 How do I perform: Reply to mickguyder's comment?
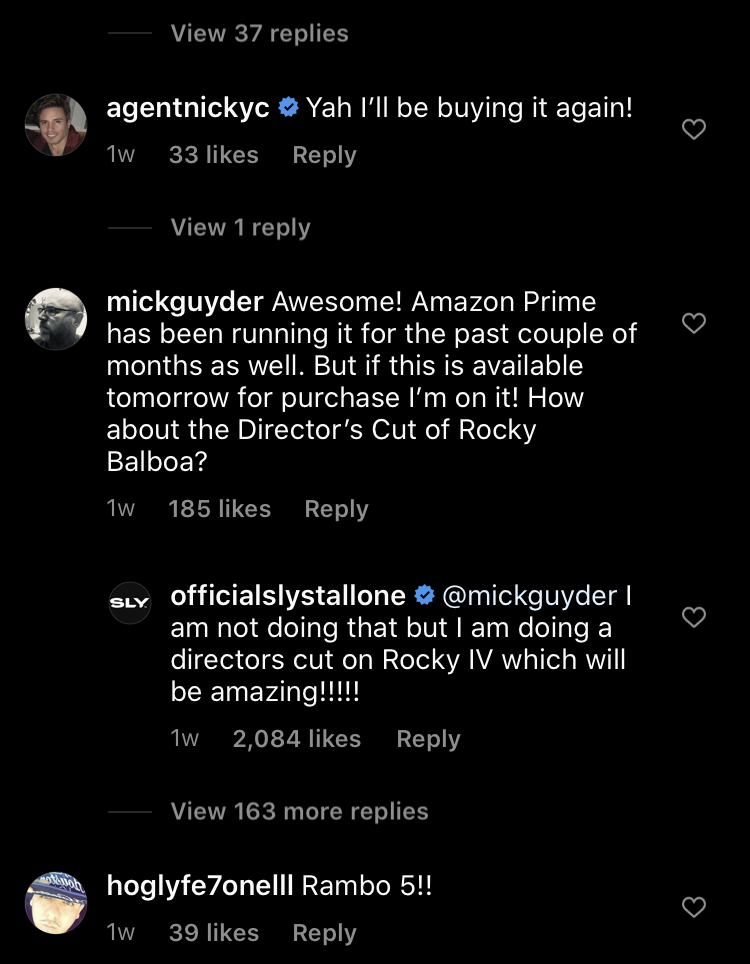[x=336, y=509]
